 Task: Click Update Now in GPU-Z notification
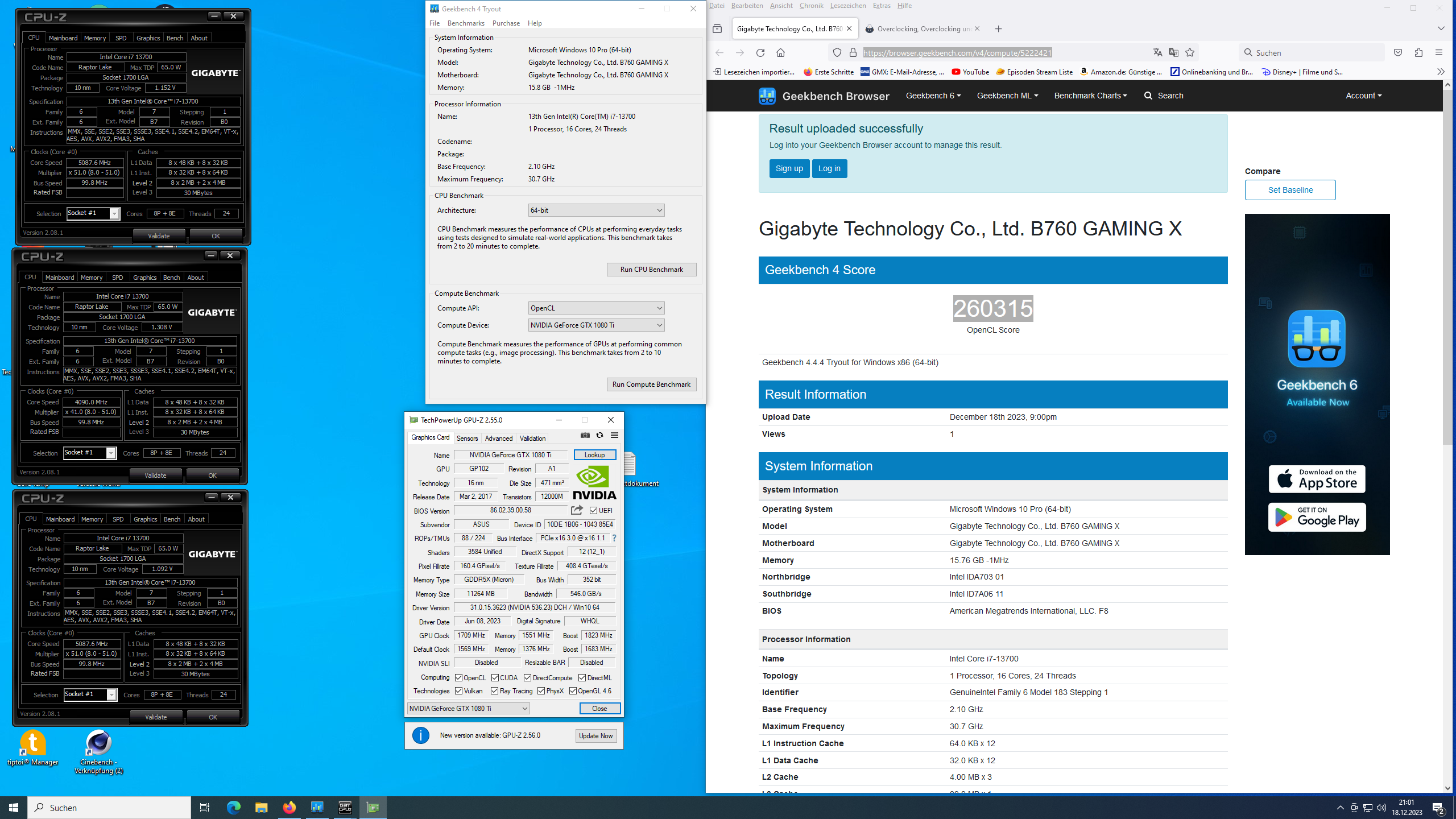click(595, 736)
